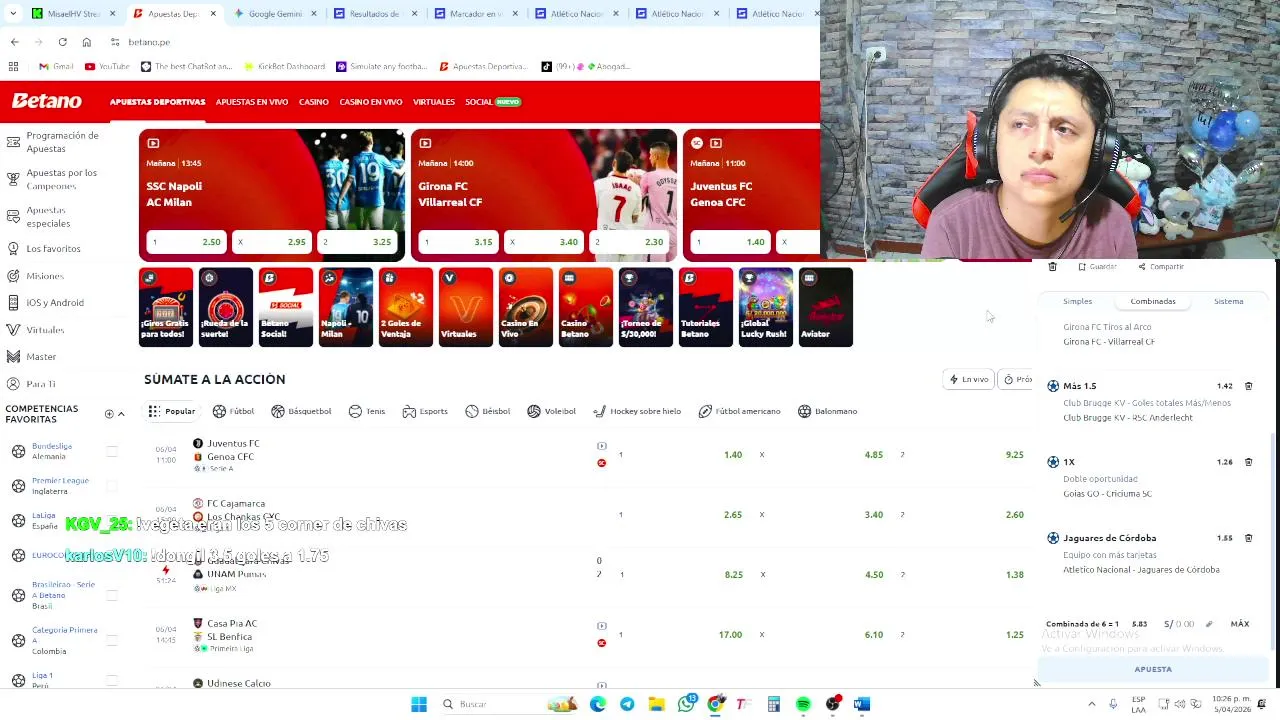This screenshot has height=720, width=1280.
Task: Open the Casino menu item
Action: coord(313,102)
